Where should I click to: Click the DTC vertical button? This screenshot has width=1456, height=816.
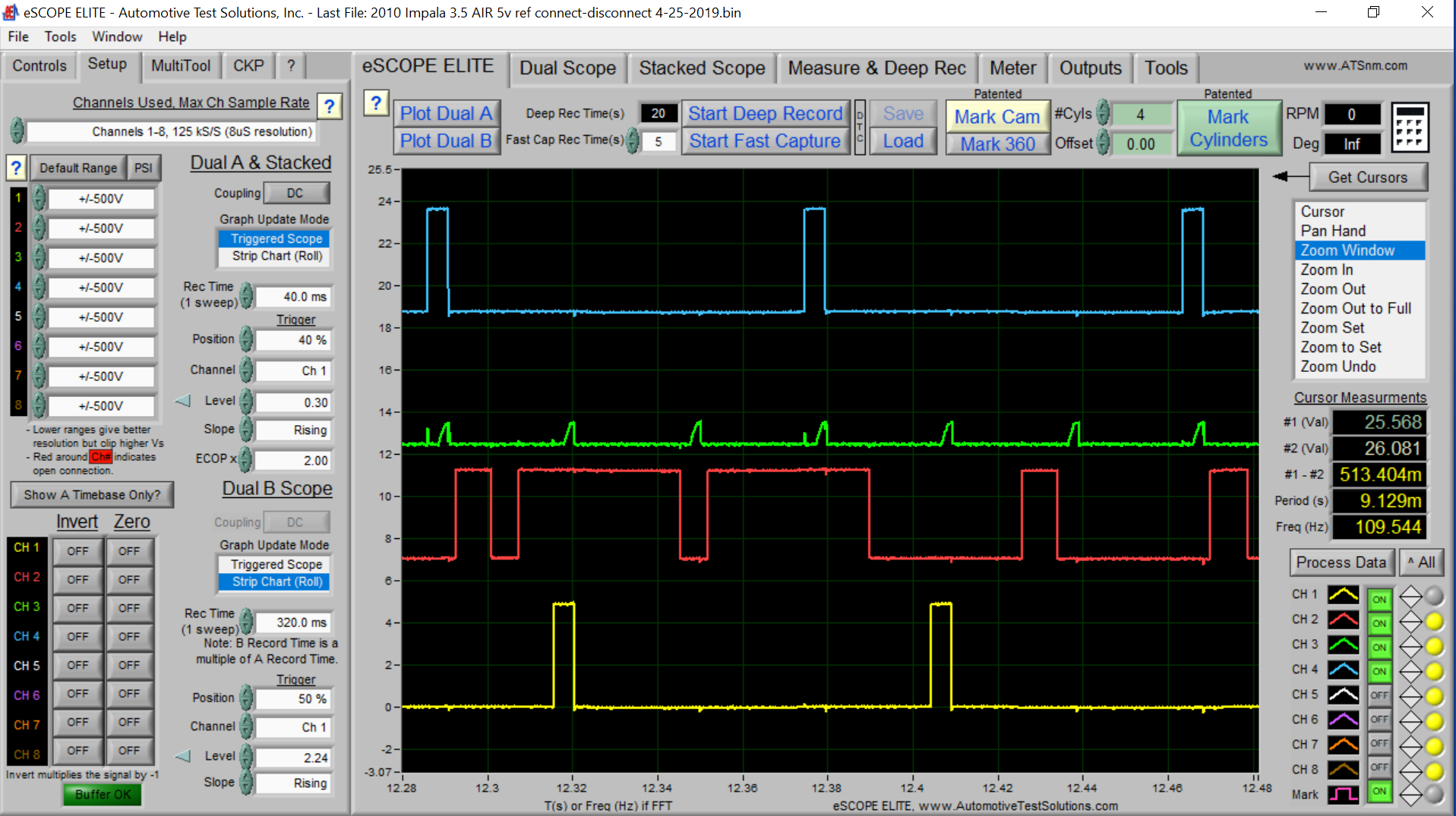(x=858, y=128)
